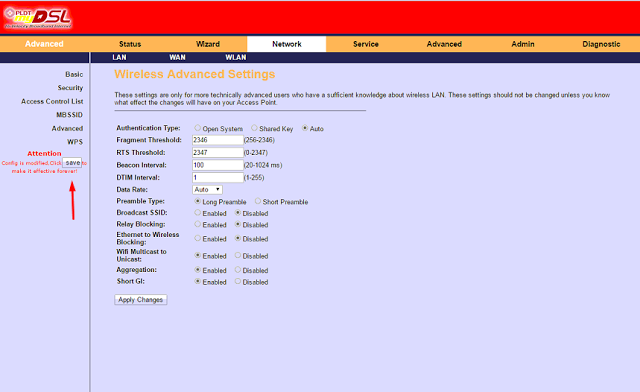Enable Broadcast SSID
Viewport: 640px width, 392px height.
tap(198, 213)
